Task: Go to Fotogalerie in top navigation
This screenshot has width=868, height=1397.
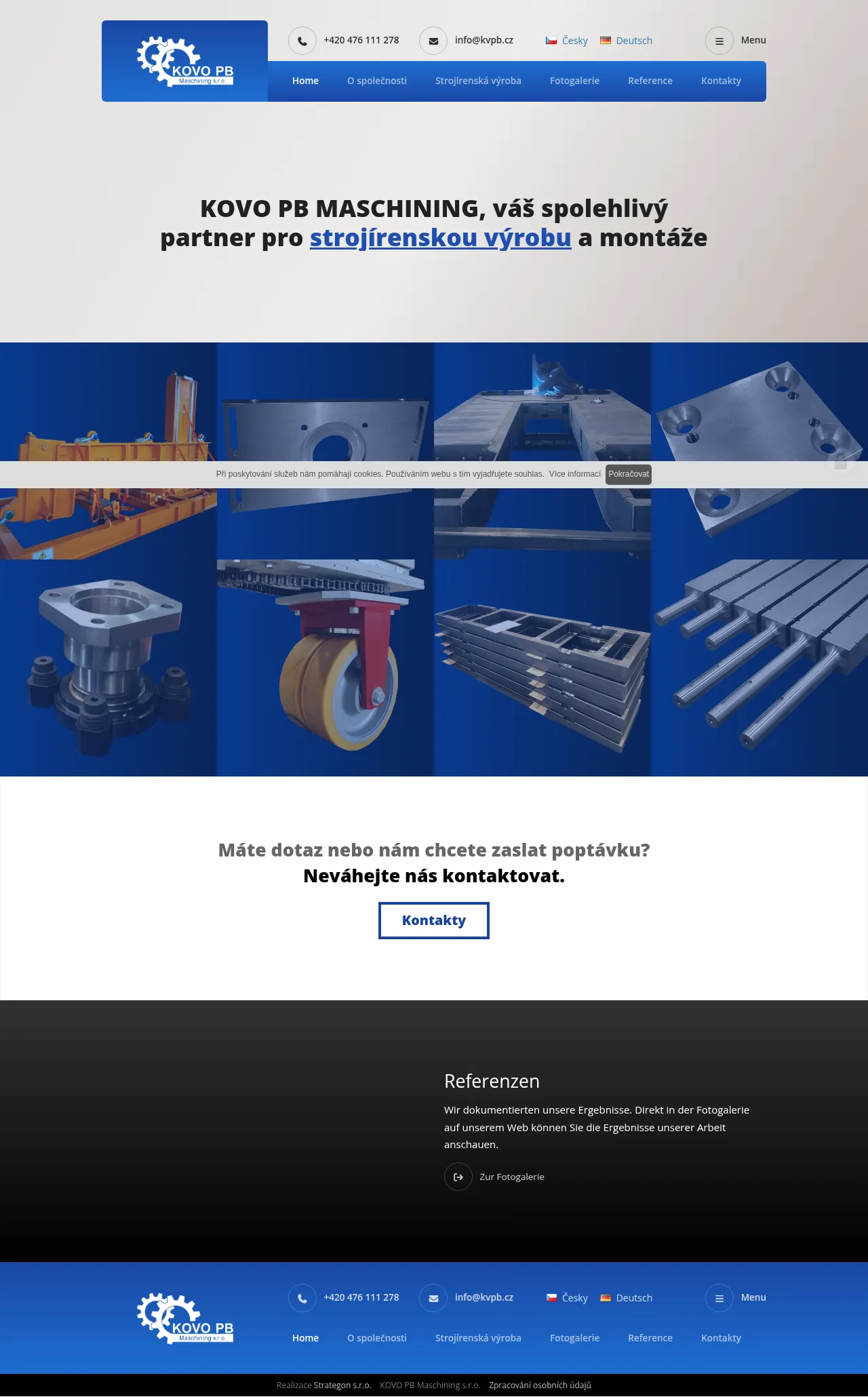Action: coord(574,81)
